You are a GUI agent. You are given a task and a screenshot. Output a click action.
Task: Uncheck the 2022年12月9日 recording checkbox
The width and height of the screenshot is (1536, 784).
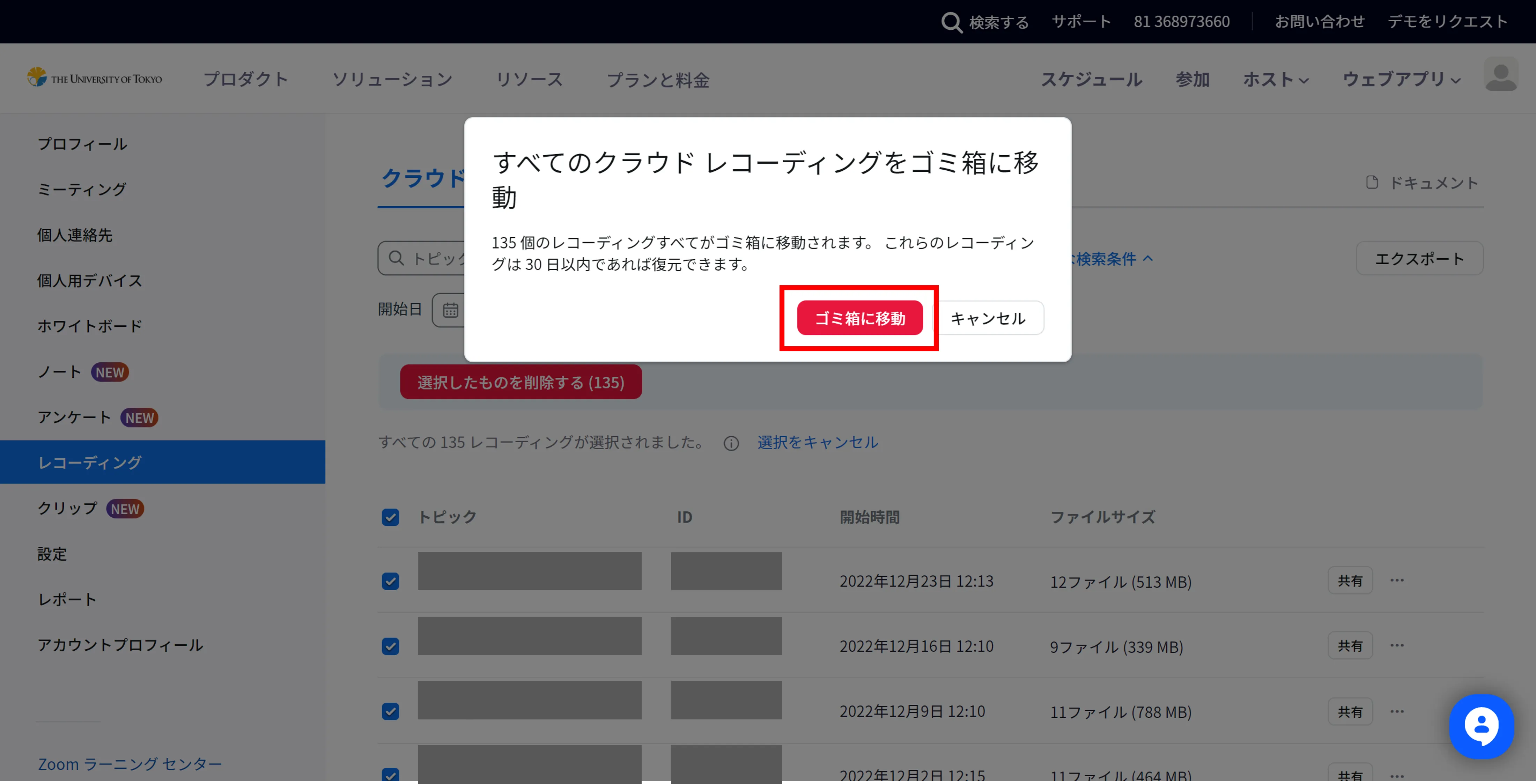point(391,711)
